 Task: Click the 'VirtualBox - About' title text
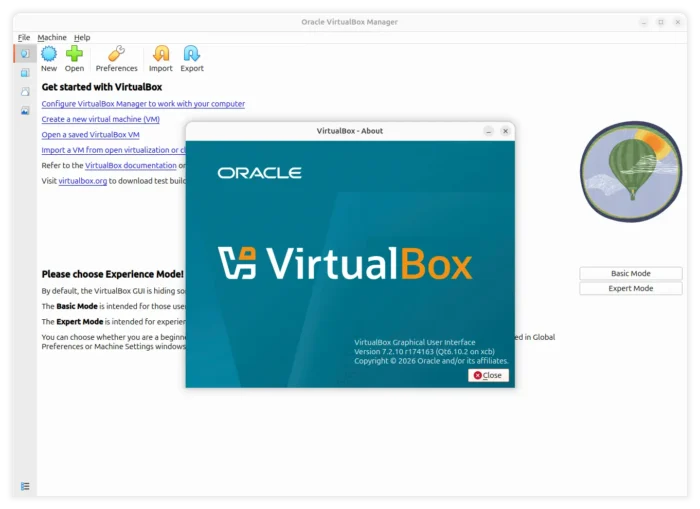click(350, 131)
